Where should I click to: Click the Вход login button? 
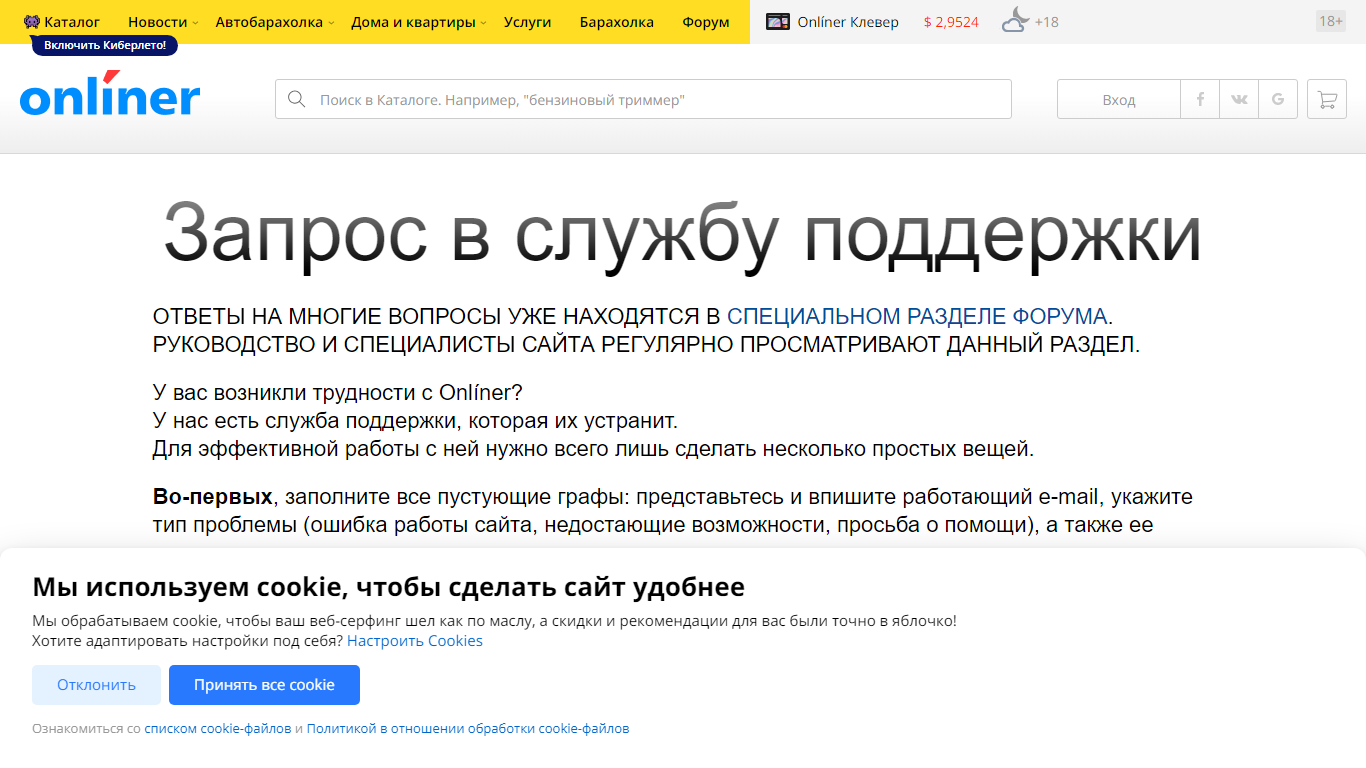[1119, 99]
